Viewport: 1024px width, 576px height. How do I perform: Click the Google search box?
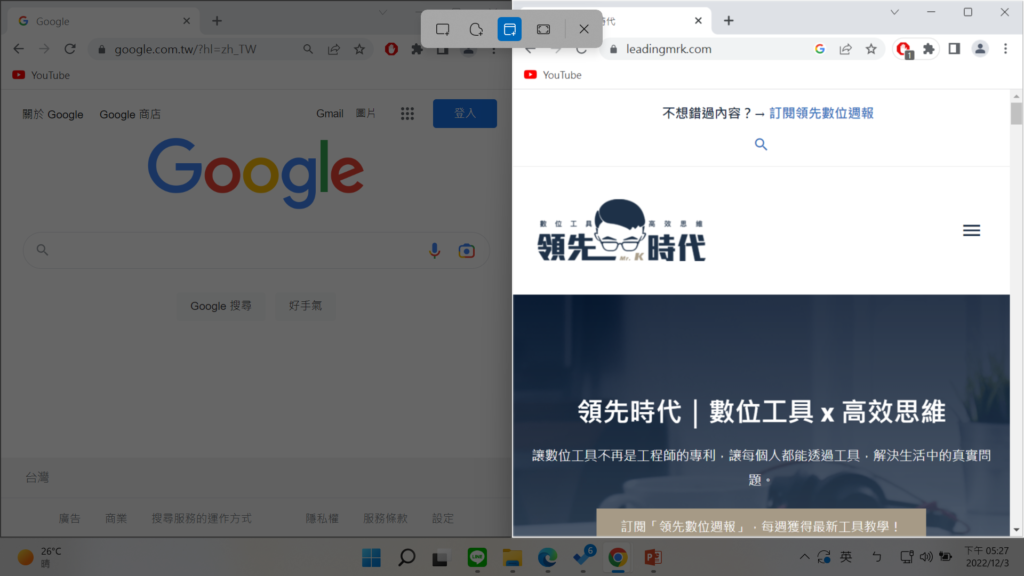pos(256,250)
